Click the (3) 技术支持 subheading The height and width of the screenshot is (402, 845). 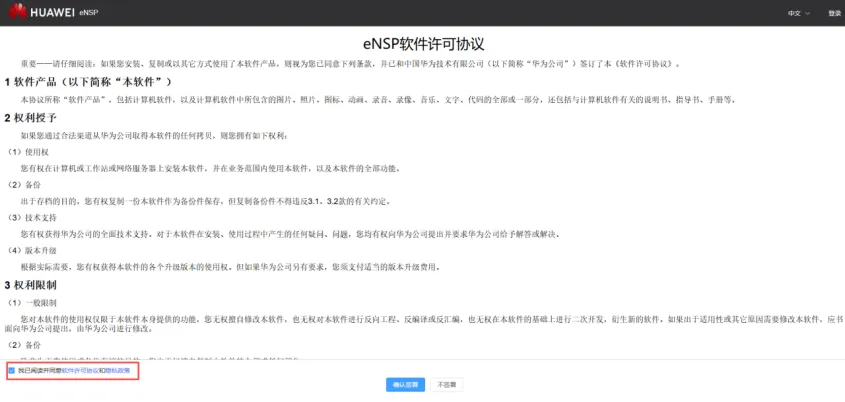point(32,218)
